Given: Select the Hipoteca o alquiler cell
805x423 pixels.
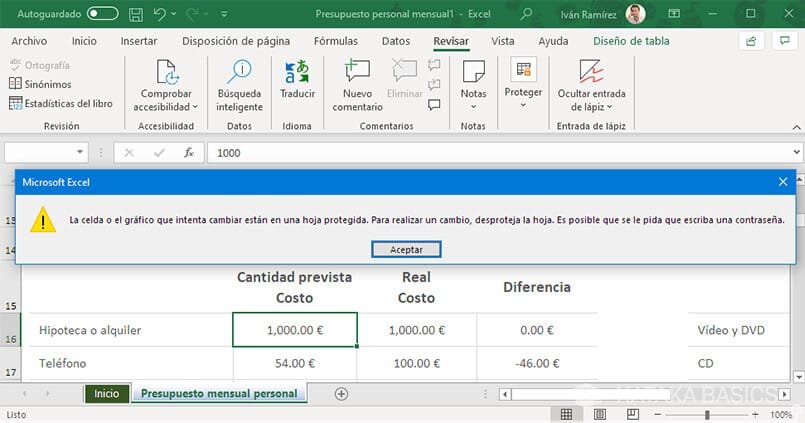Looking at the screenshot, I should (131, 330).
